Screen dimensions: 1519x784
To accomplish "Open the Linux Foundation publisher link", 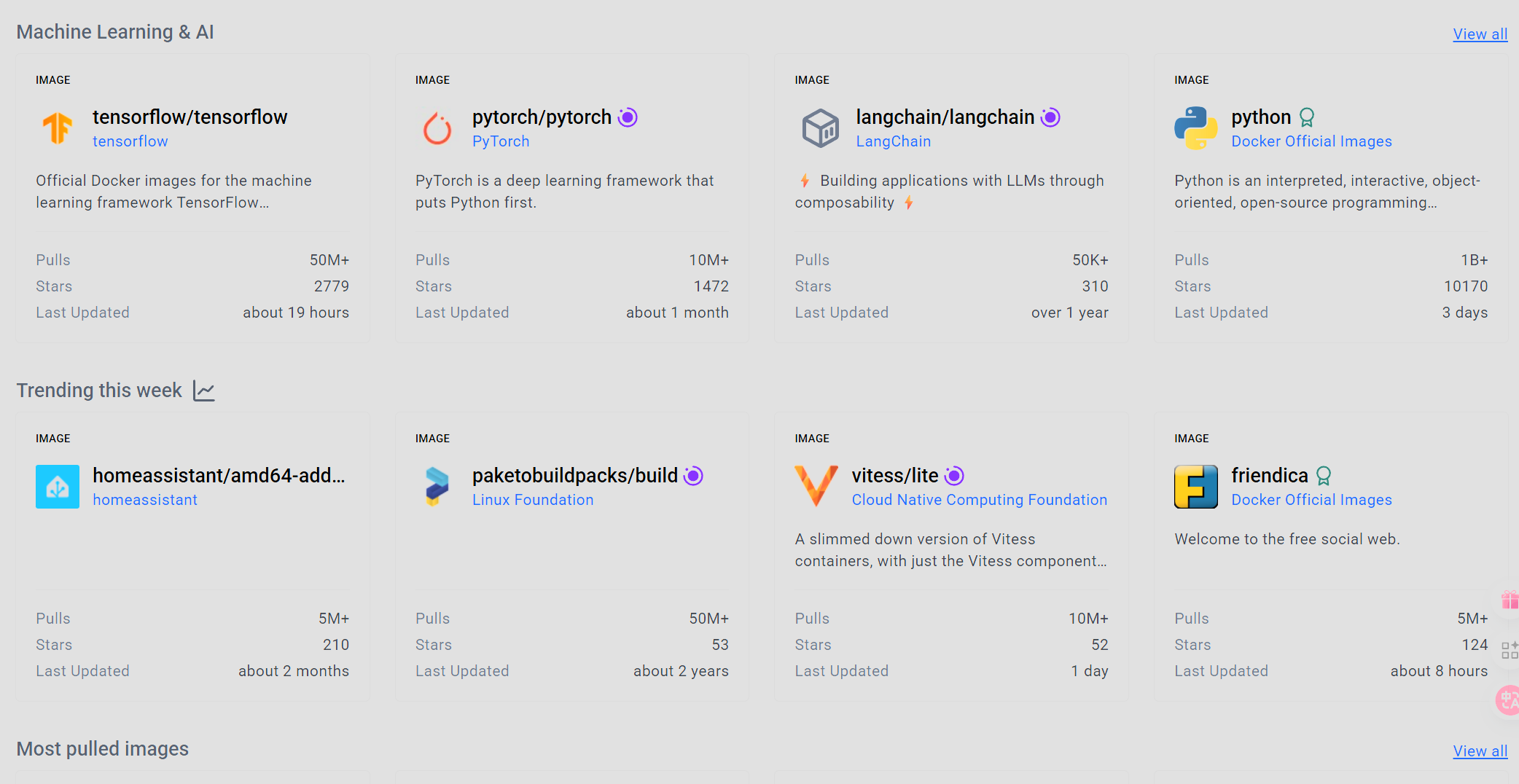I will [533, 500].
